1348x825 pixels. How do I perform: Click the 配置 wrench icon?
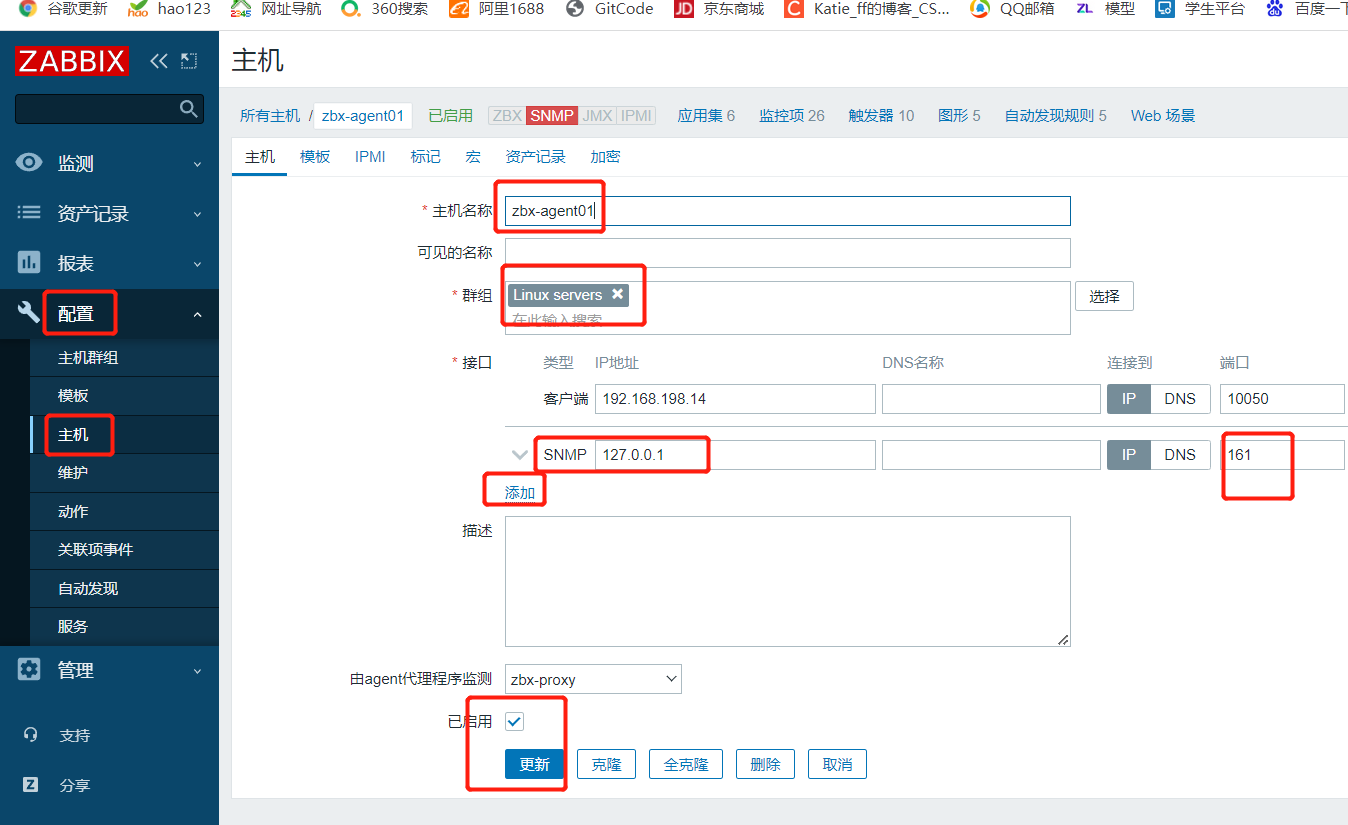click(29, 313)
